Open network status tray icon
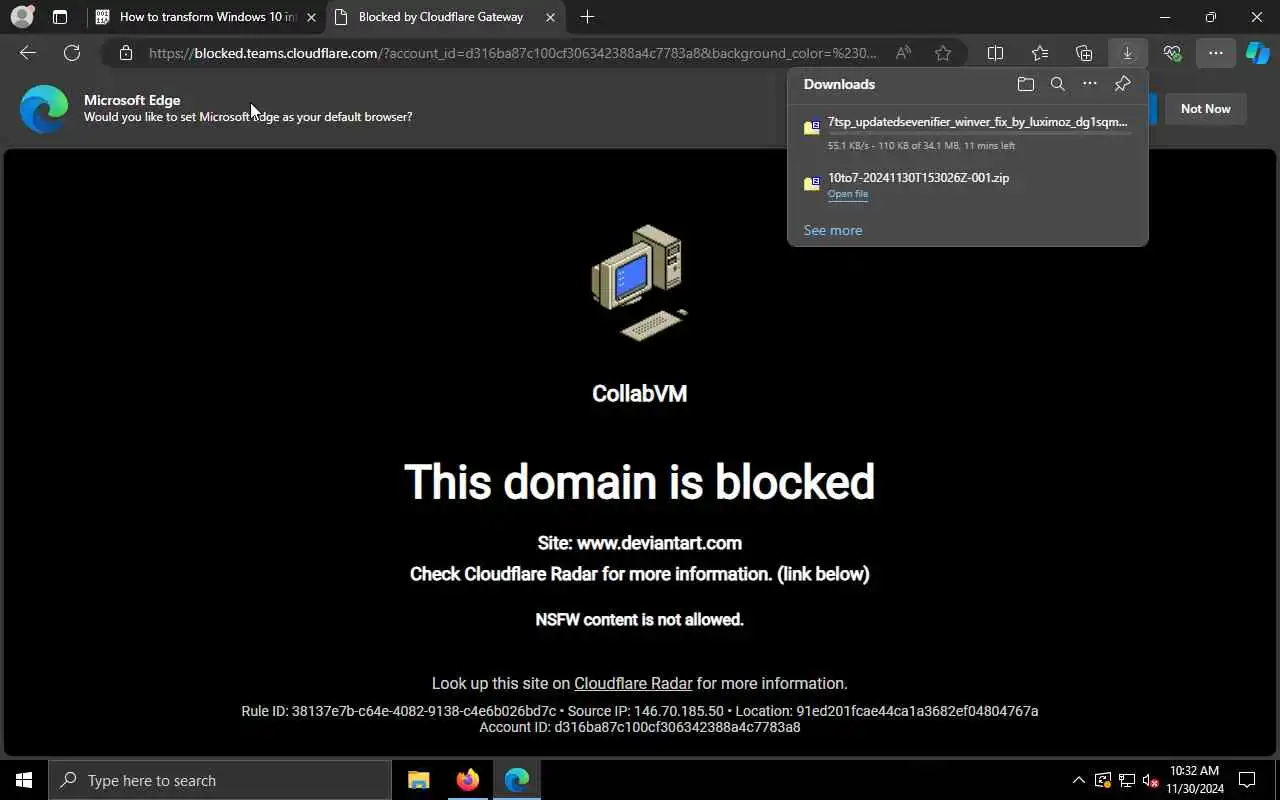The width and height of the screenshot is (1280, 800). pos(1126,780)
